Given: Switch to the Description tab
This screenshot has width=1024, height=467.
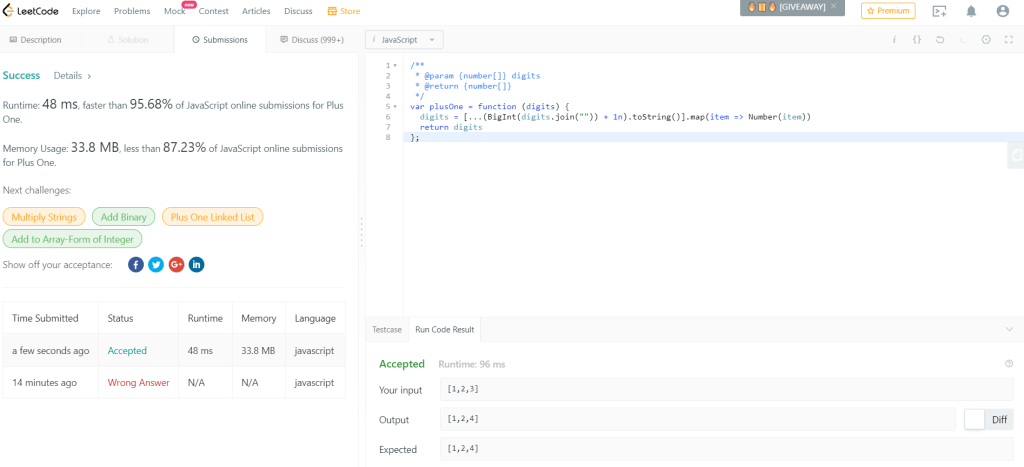Looking at the screenshot, I should 35,40.
